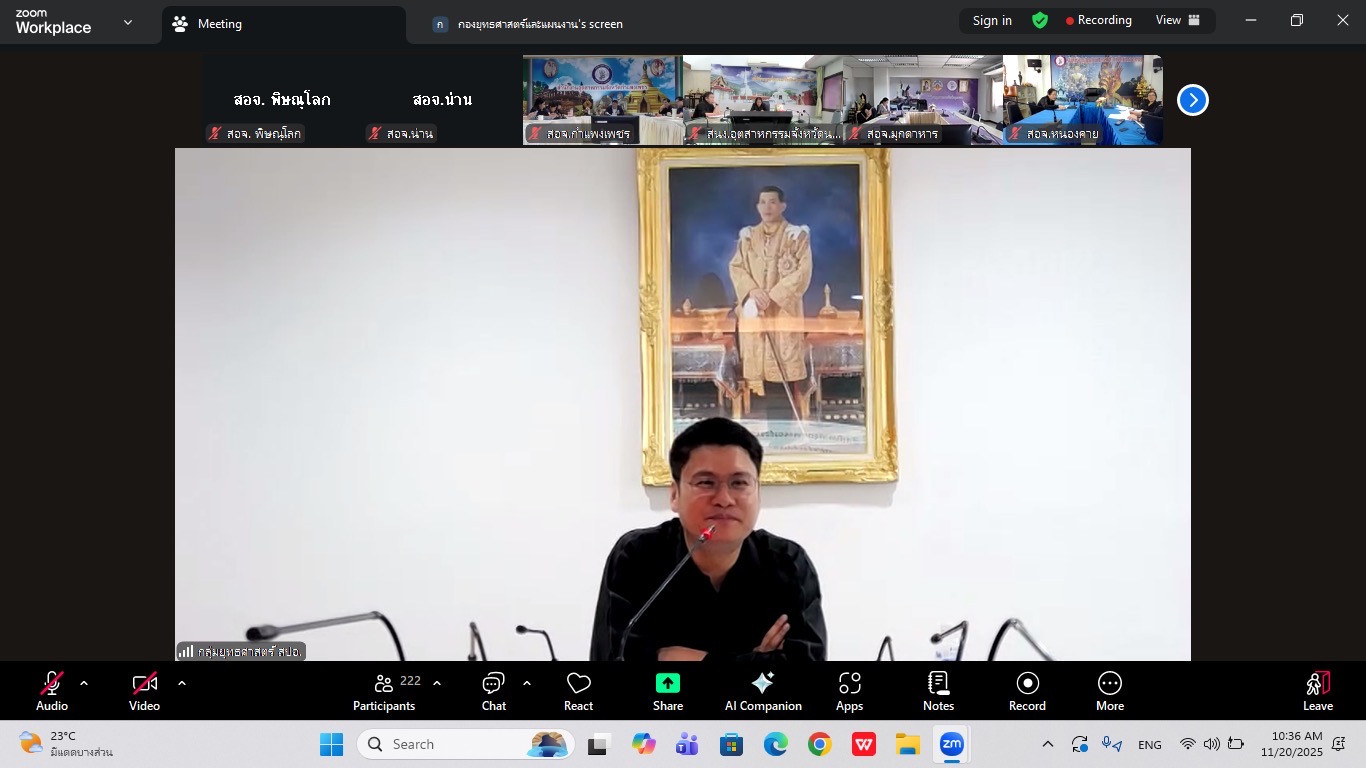Click the Sign in button
Screen dimensions: 1366x768
pyautogui.click(x=992, y=21)
